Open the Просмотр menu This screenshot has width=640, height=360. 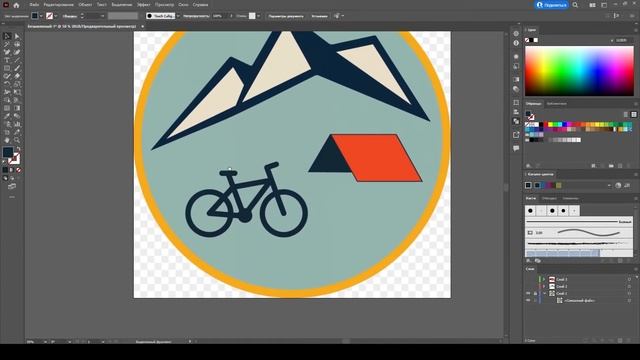coord(164,5)
